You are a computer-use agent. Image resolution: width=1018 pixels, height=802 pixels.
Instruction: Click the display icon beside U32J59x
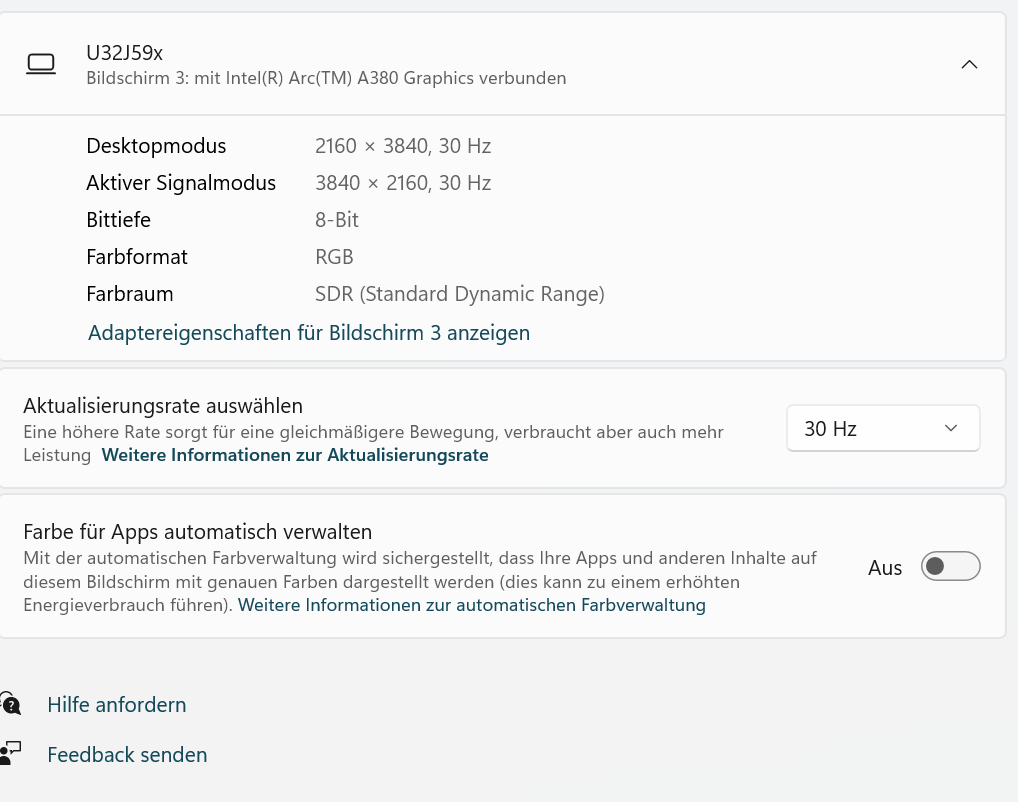pyautogui.click(x=41, y=64)
